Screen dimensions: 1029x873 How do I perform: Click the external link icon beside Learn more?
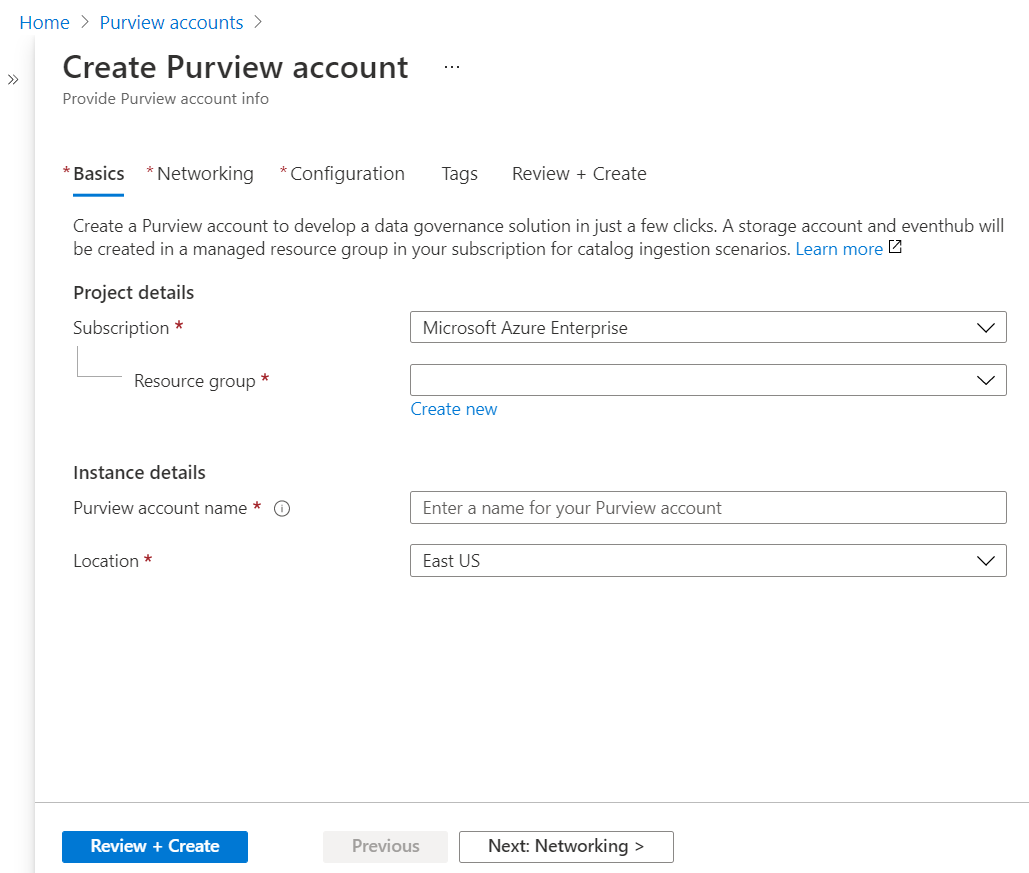point(895,248)
